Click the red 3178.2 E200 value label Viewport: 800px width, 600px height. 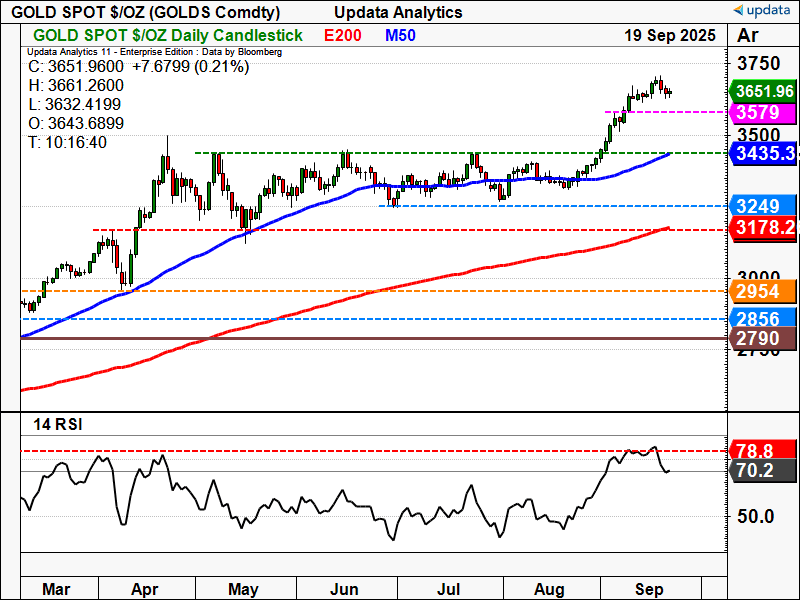click(x=763, y=228)
